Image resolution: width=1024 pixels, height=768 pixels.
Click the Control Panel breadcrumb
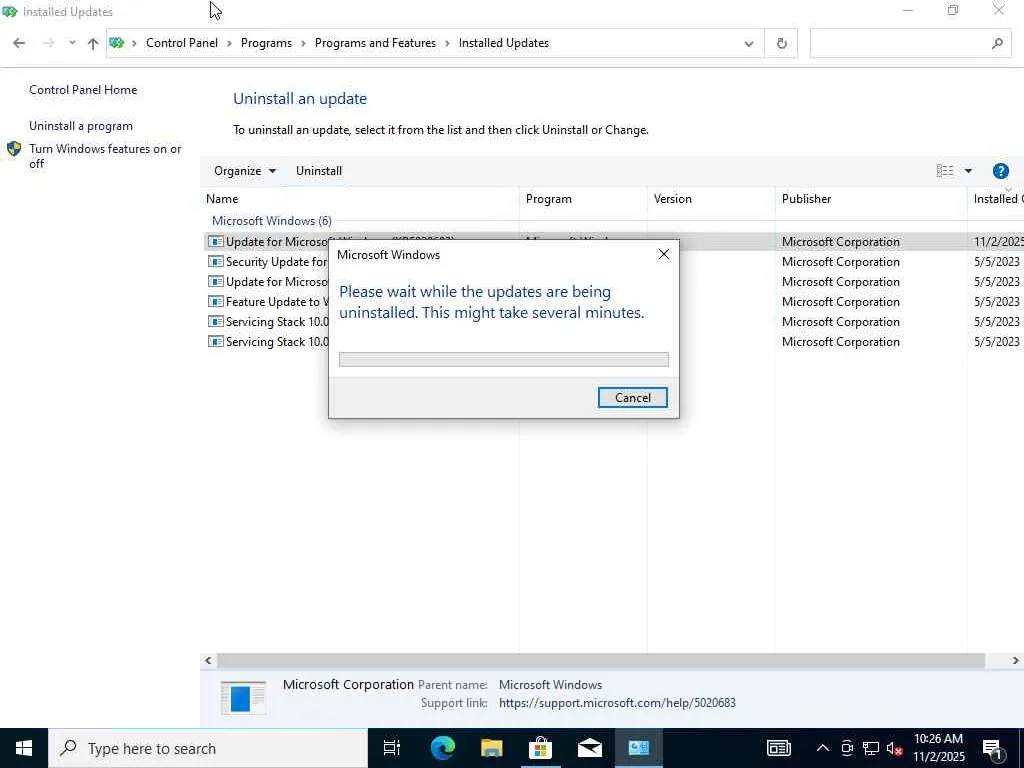tap(182, 43)
